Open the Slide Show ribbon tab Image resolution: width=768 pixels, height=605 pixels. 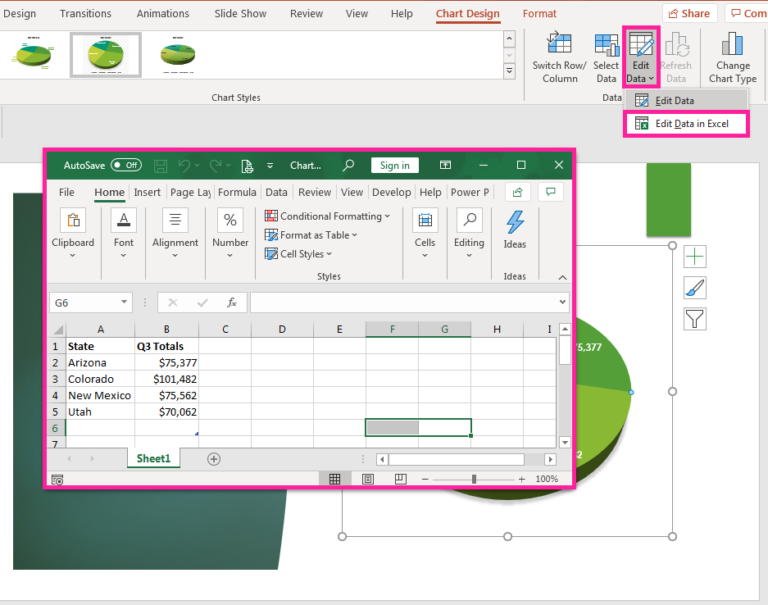[x=240, y=13]
